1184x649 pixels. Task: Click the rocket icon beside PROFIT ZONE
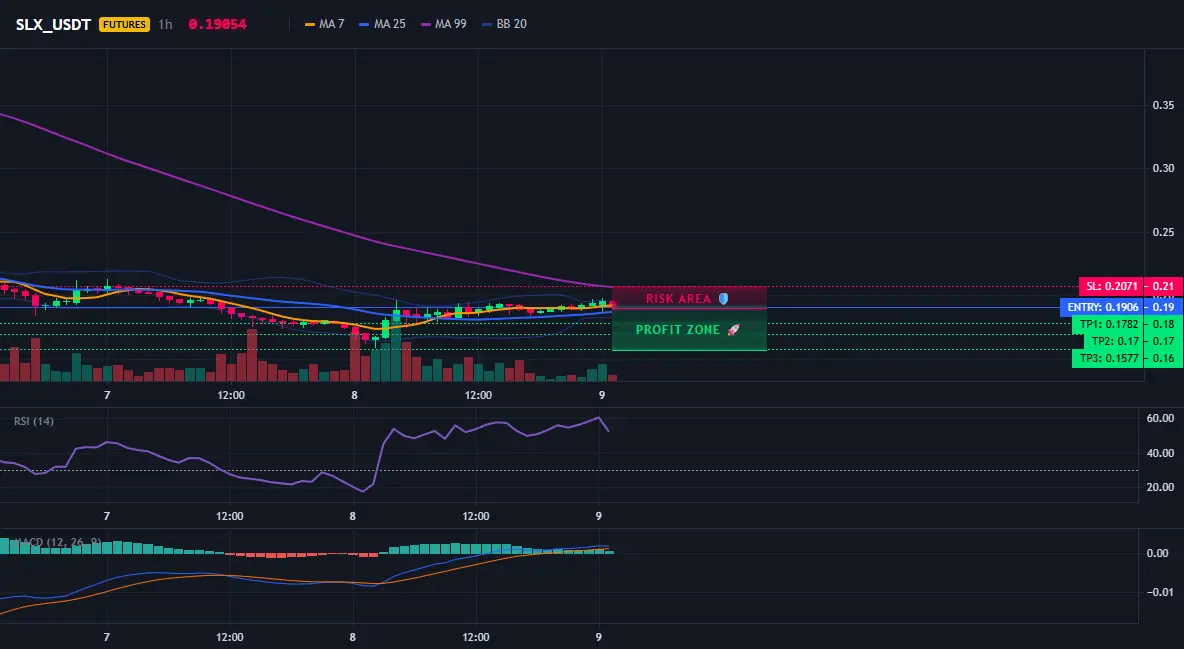(x=733, y=329)
